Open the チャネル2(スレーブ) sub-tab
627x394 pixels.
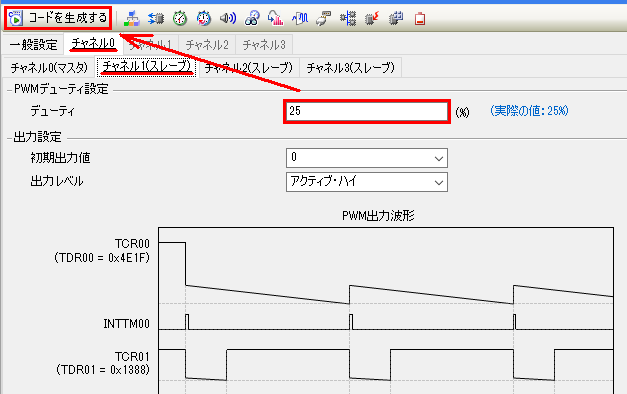tap(249, 68)
